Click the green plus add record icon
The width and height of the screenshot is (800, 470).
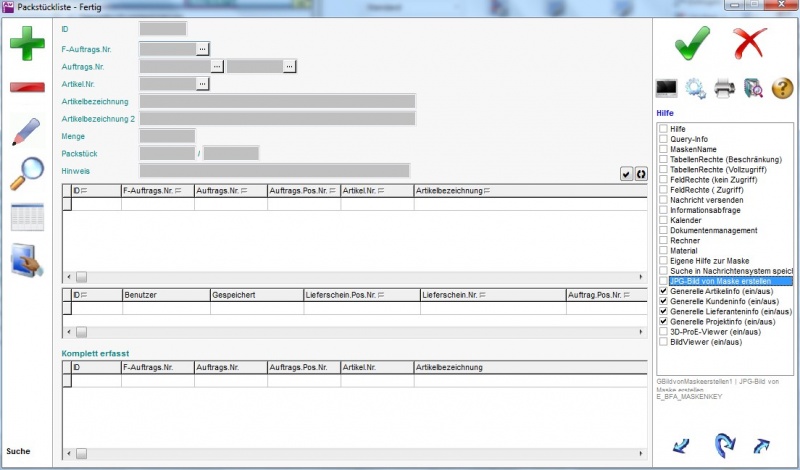(27, 46)
